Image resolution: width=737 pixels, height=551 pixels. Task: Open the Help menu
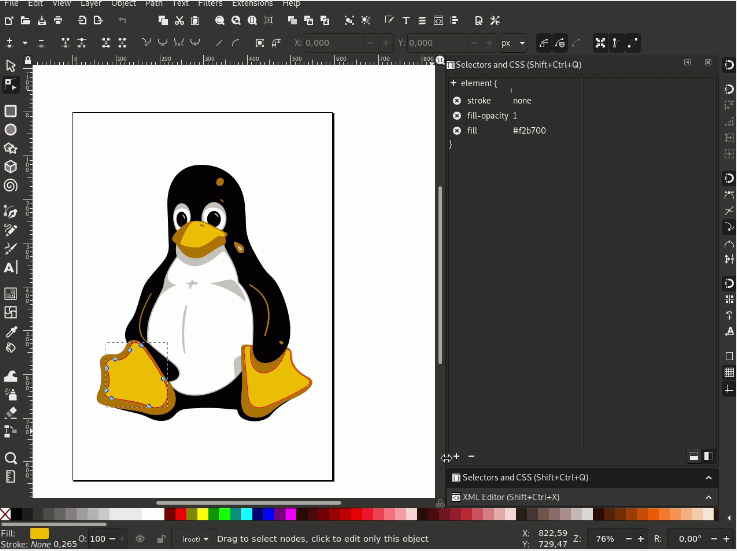(291, 3)
